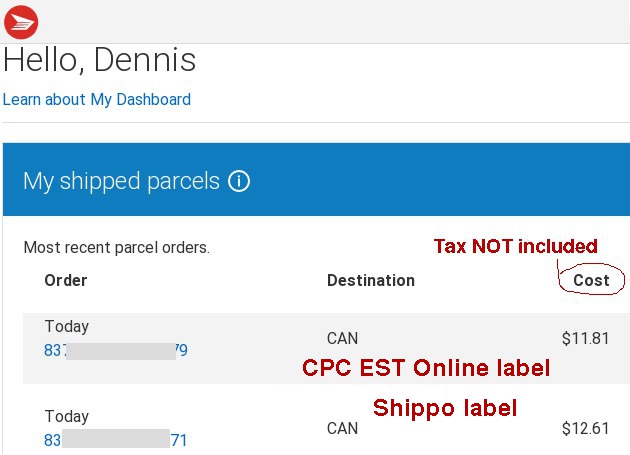The image size is (630, 455).
Task: Click the Canada Post logo icon
Action: (x=21, y=21)
